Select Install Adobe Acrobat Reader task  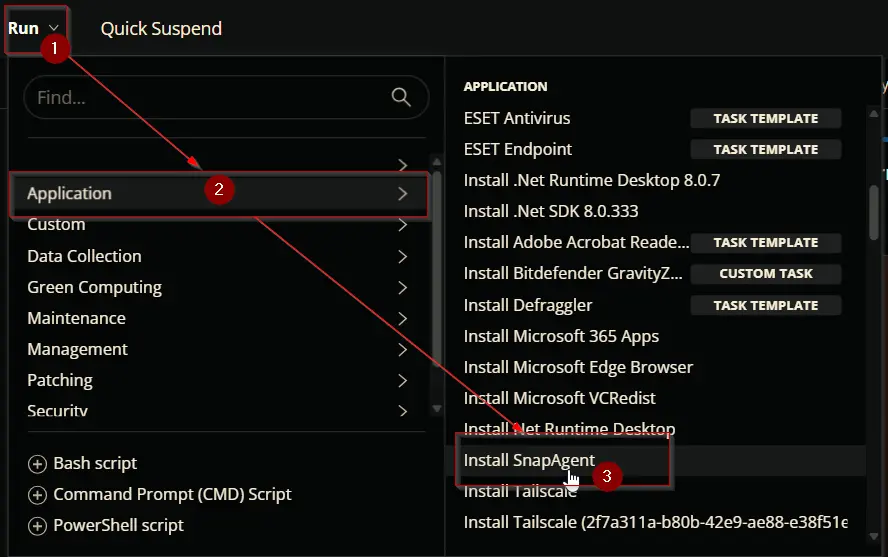click(x=576, y=242)
